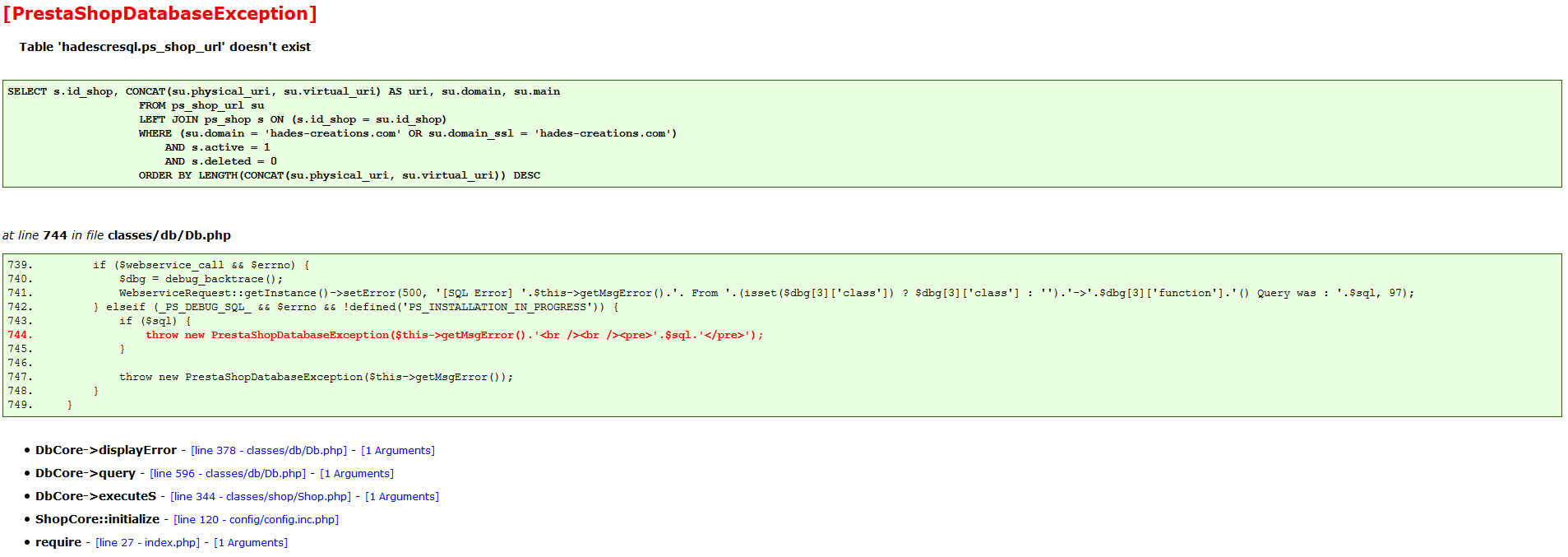Click the highlighted red line 744 code
1568x557 pixels.
tap(455, 335)
